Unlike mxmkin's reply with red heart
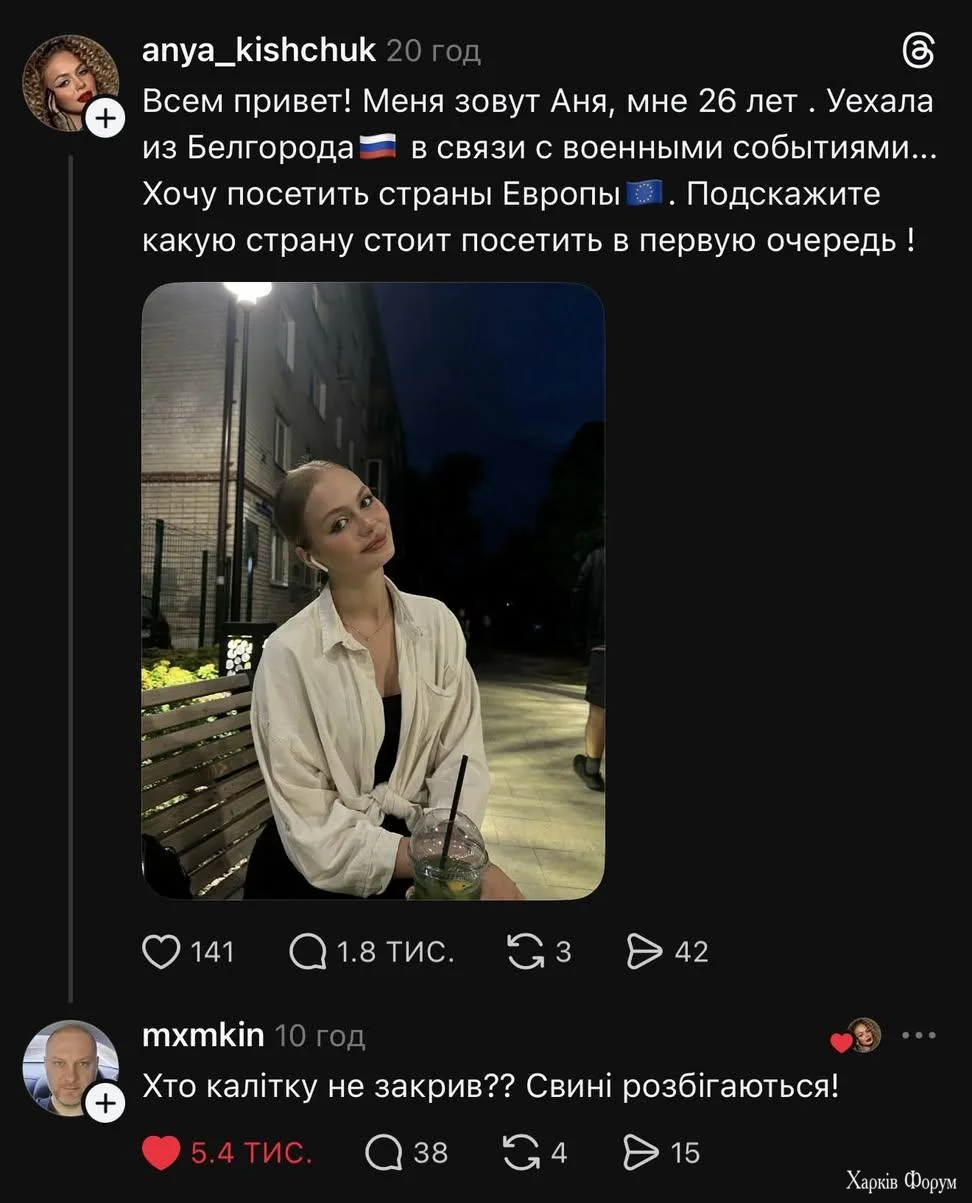 [160, 1153]
